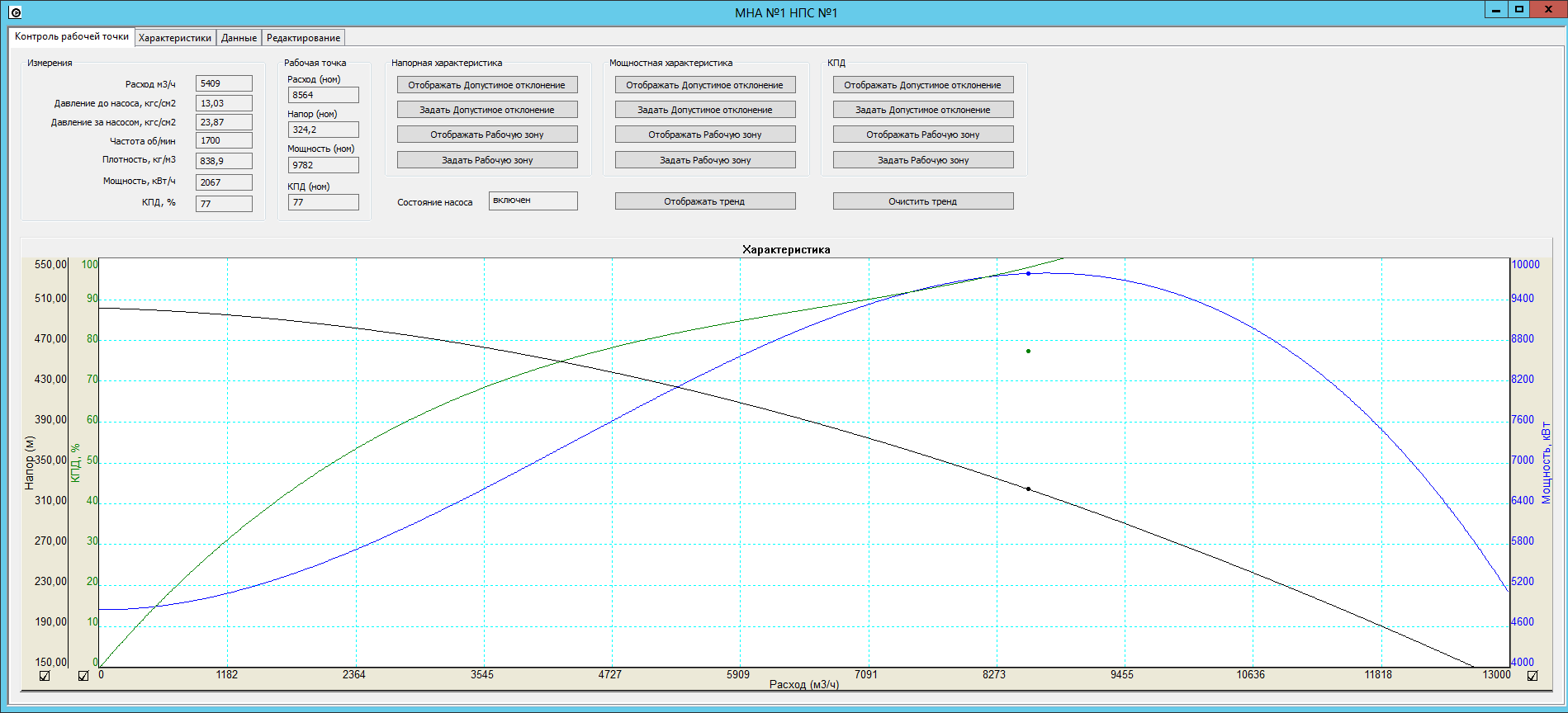Close the МНА №1 НПС №1 window
The image size is (1568, 713).
[1549, 9]
